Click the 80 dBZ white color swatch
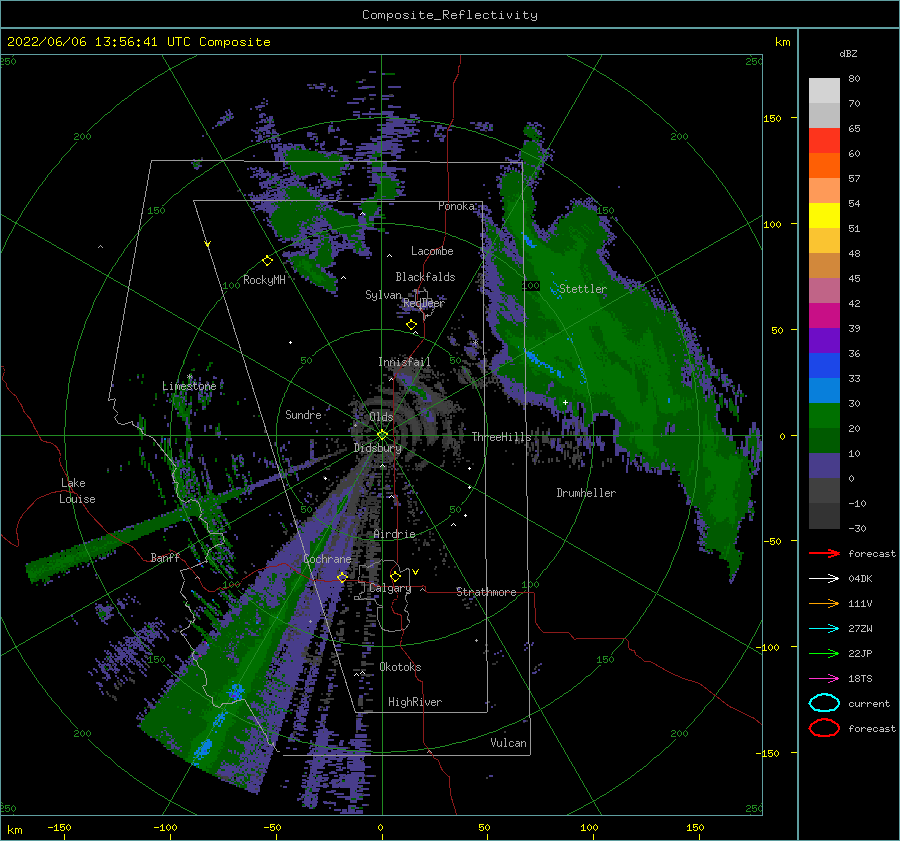The width and height of the screenshot is (900, 841). pyautogui.click(x=824, y=90)
